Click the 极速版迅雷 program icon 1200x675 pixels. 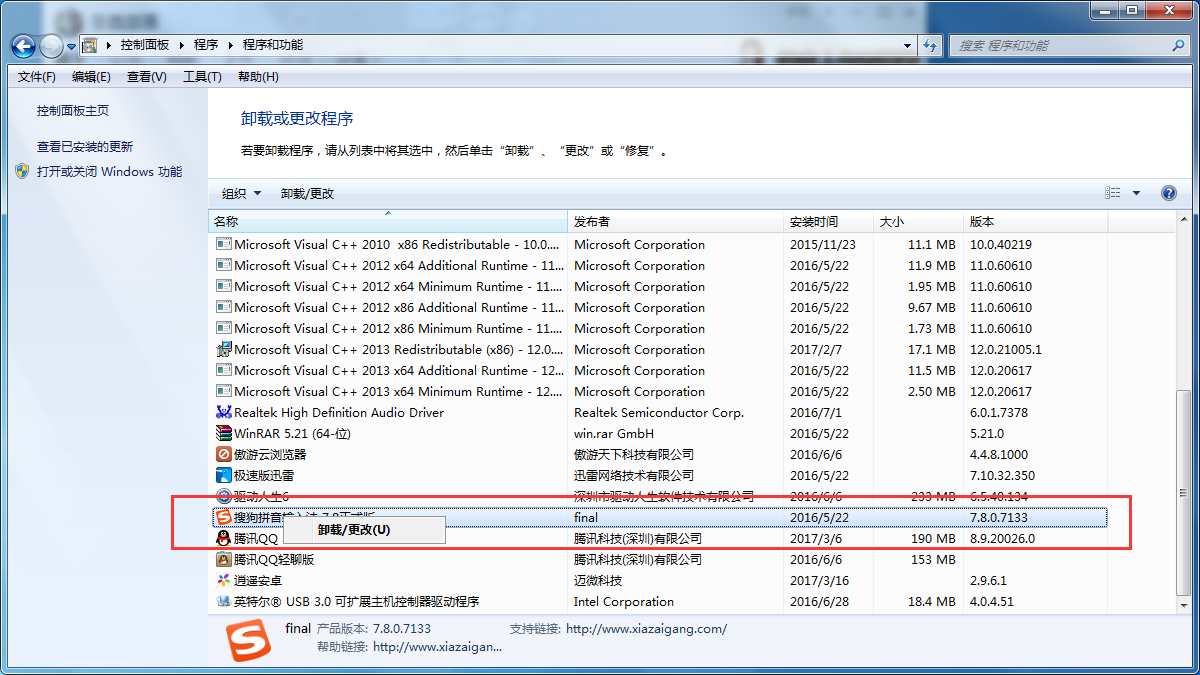pyautogui.click(x=224, y=475)
